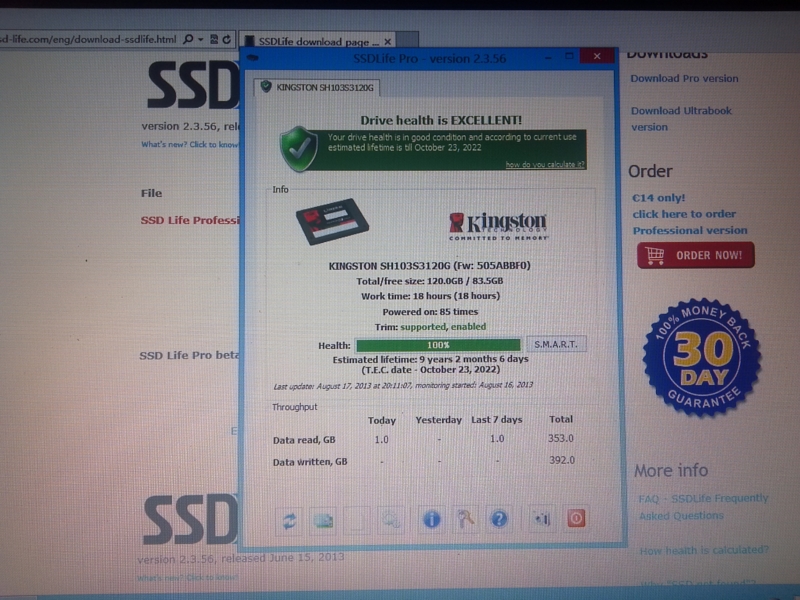Switch to SSDLife download page browser tab
Viewport: 800px width, 600px height.
point(317,41)
